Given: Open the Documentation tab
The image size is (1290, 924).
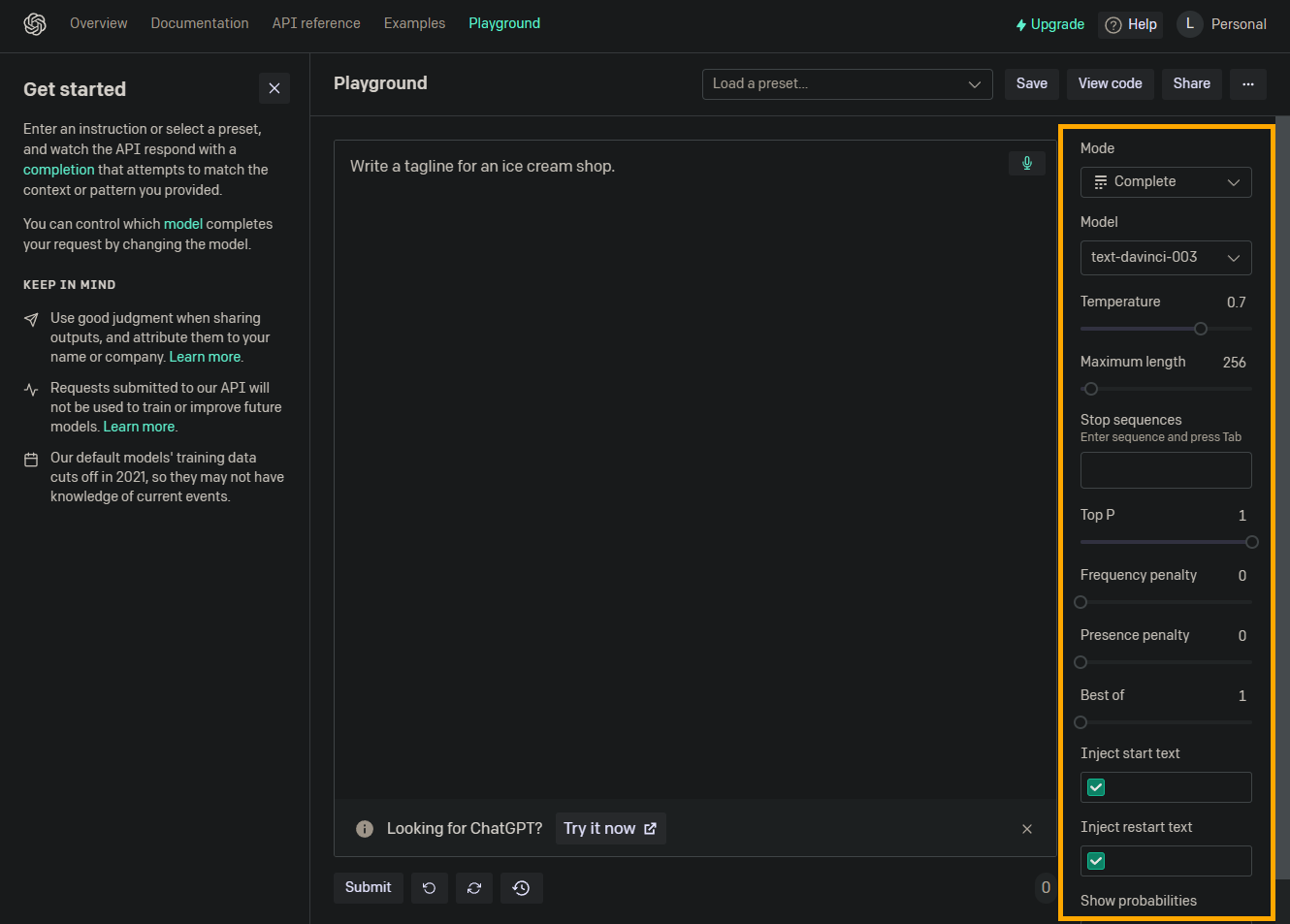Looking at the screenshot, I should pos(200,23).
